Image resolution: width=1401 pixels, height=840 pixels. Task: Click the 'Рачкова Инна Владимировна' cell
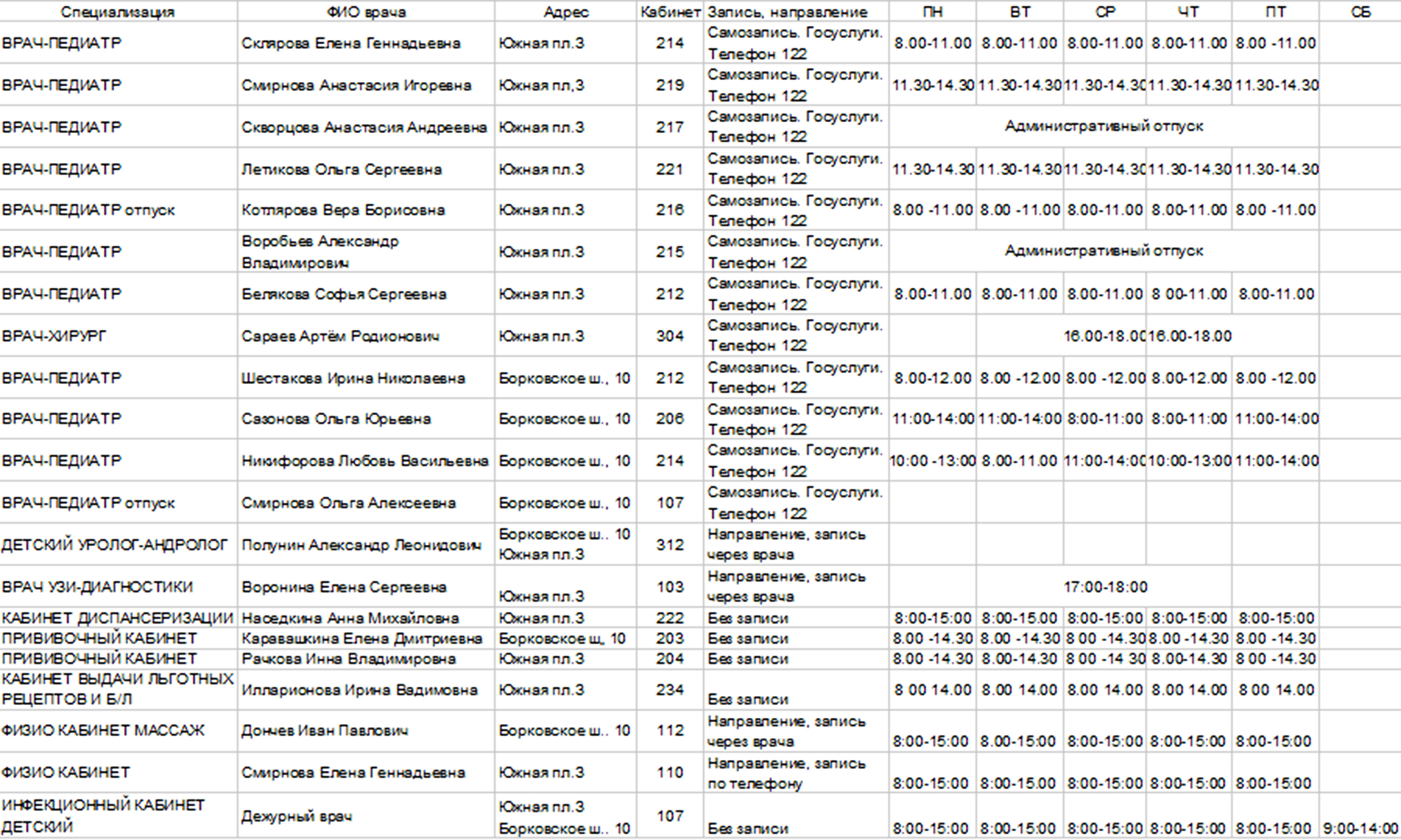point(348,659)
